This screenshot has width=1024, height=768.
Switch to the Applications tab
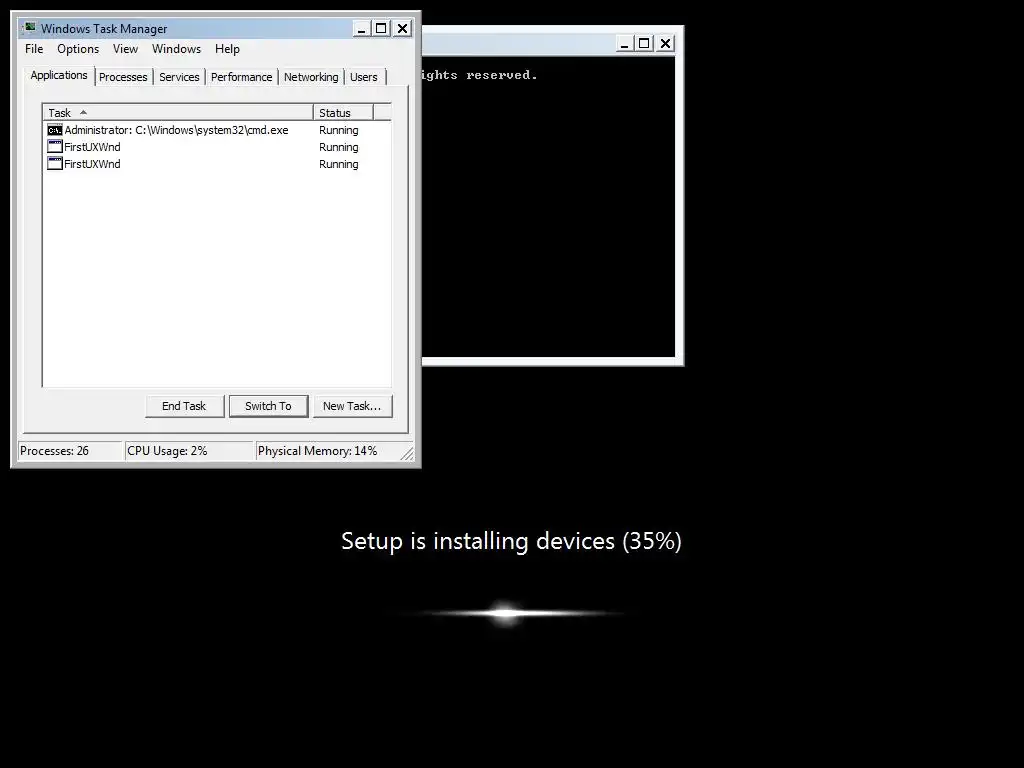pos(59,75)
